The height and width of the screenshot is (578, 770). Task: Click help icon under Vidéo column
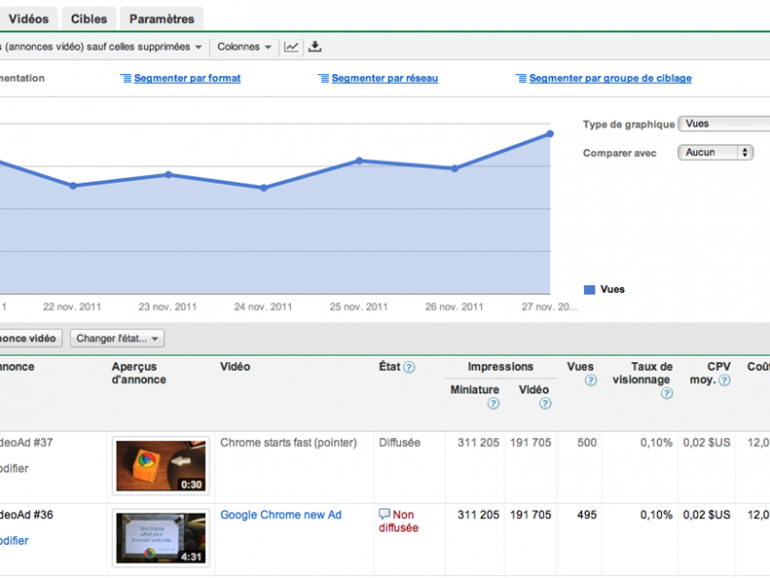coord(545,404)
